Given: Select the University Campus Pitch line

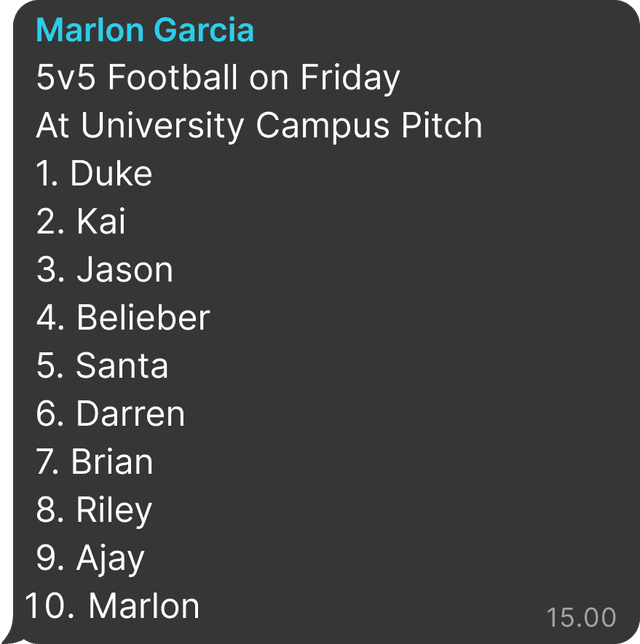Looking at the screenshot, I should click(259, 126).
